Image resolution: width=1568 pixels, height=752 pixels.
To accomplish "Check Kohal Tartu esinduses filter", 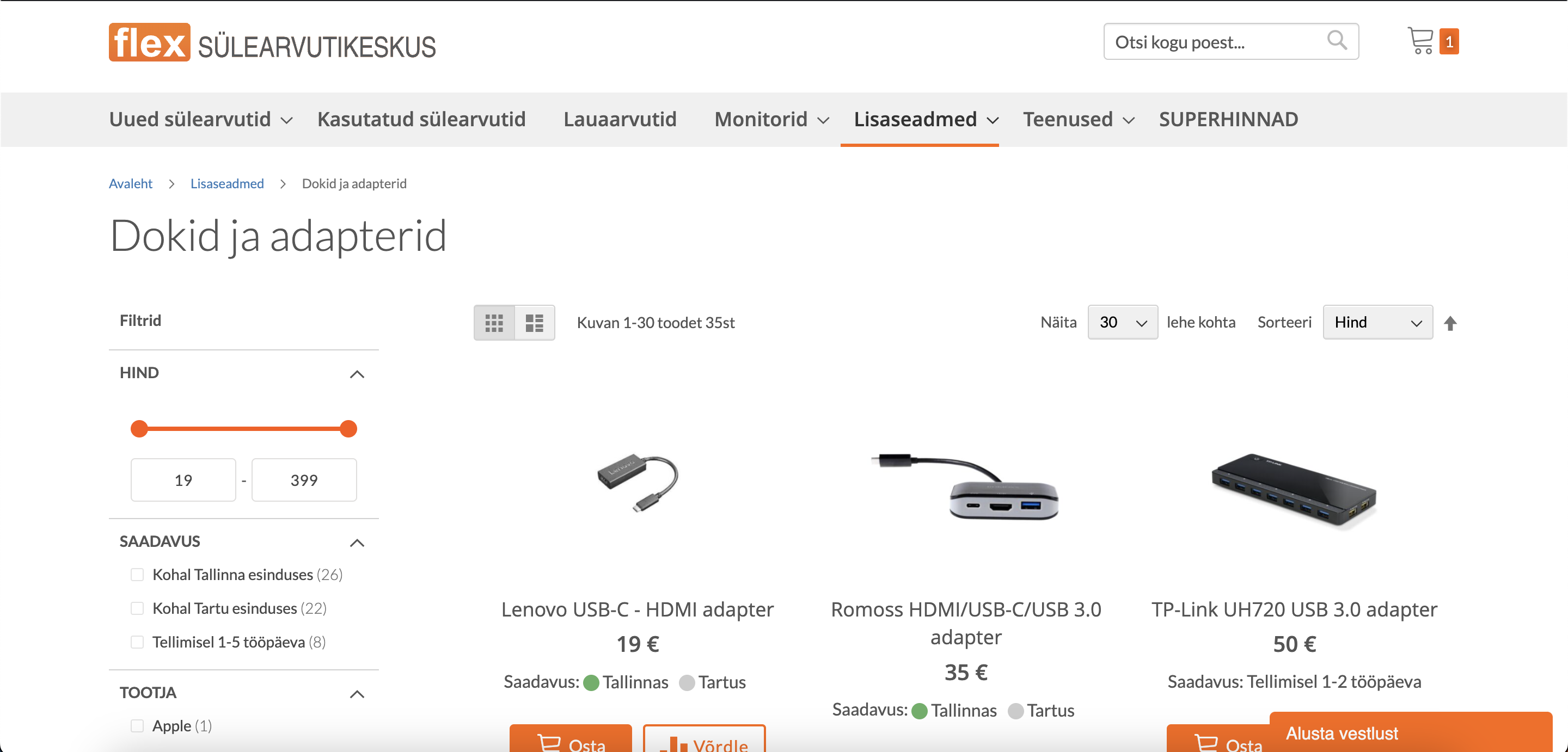I will (x=137, y=608).
